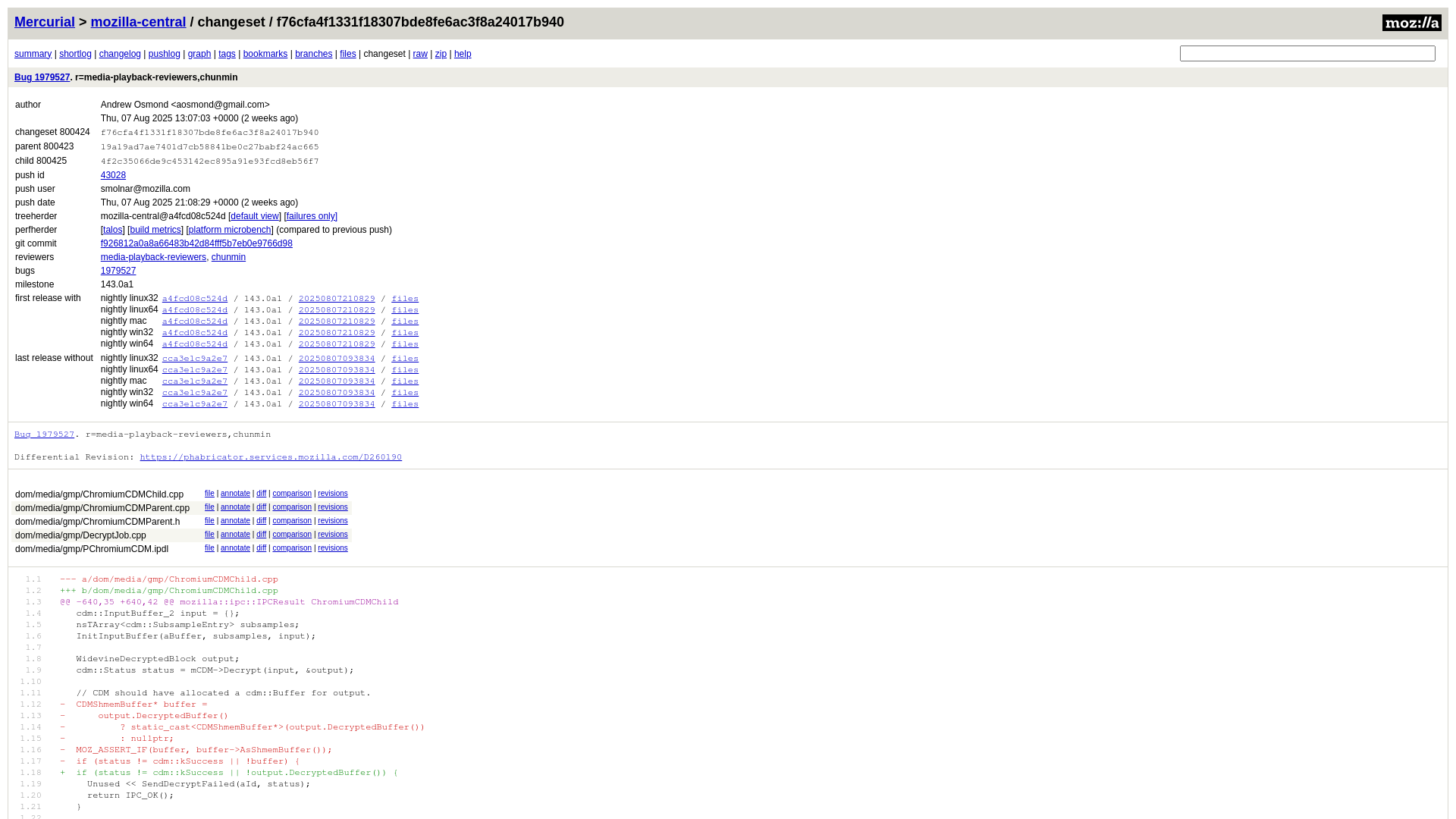Go to the summary page
Image resolution: width=1456 pixels, height=819 pixels.
[33, 54]
